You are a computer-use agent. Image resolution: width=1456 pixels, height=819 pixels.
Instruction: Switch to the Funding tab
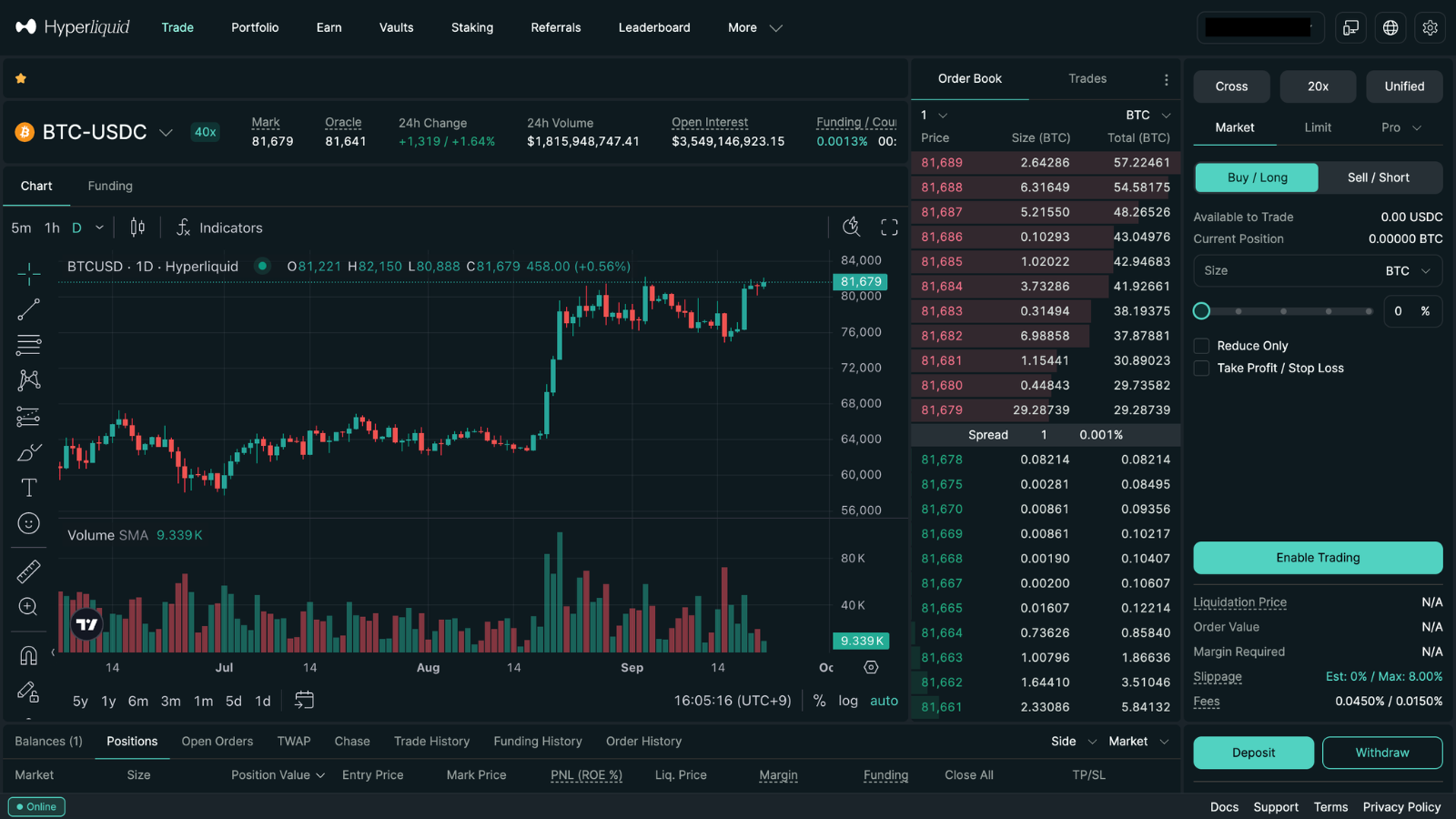point(110,186)
